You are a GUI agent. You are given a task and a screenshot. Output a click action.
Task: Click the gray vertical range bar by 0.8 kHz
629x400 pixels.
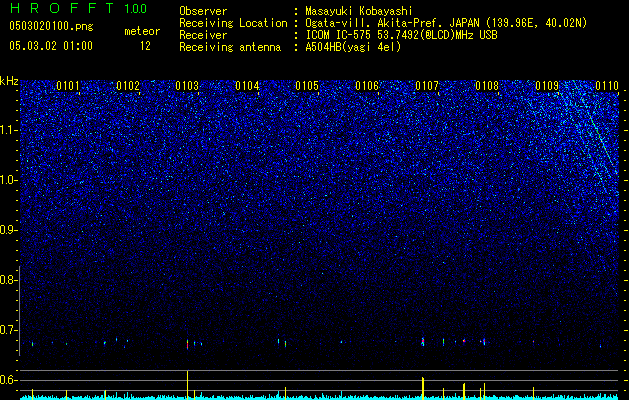[19, 311]
